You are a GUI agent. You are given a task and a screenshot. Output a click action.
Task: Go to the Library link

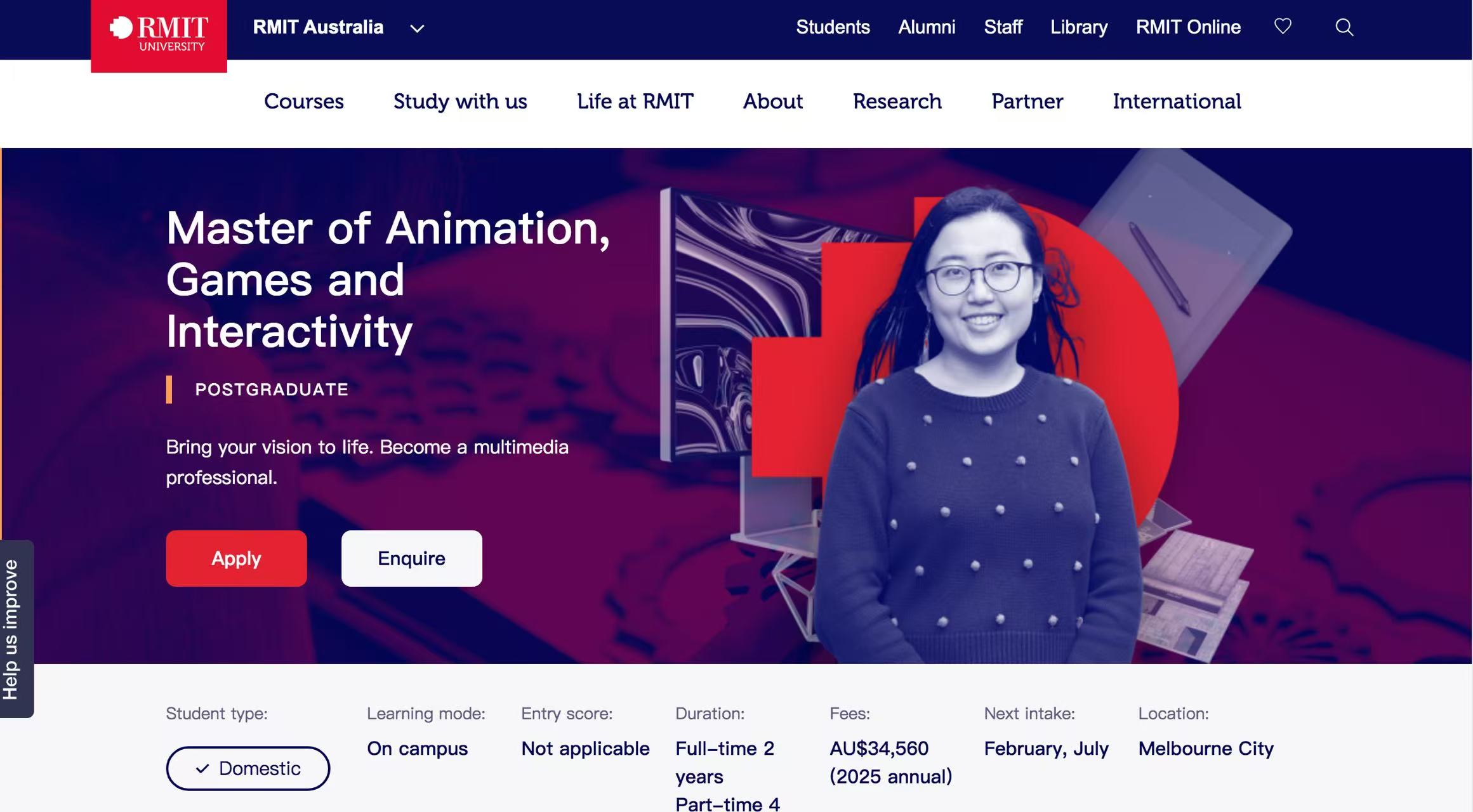click(1079, 27)
